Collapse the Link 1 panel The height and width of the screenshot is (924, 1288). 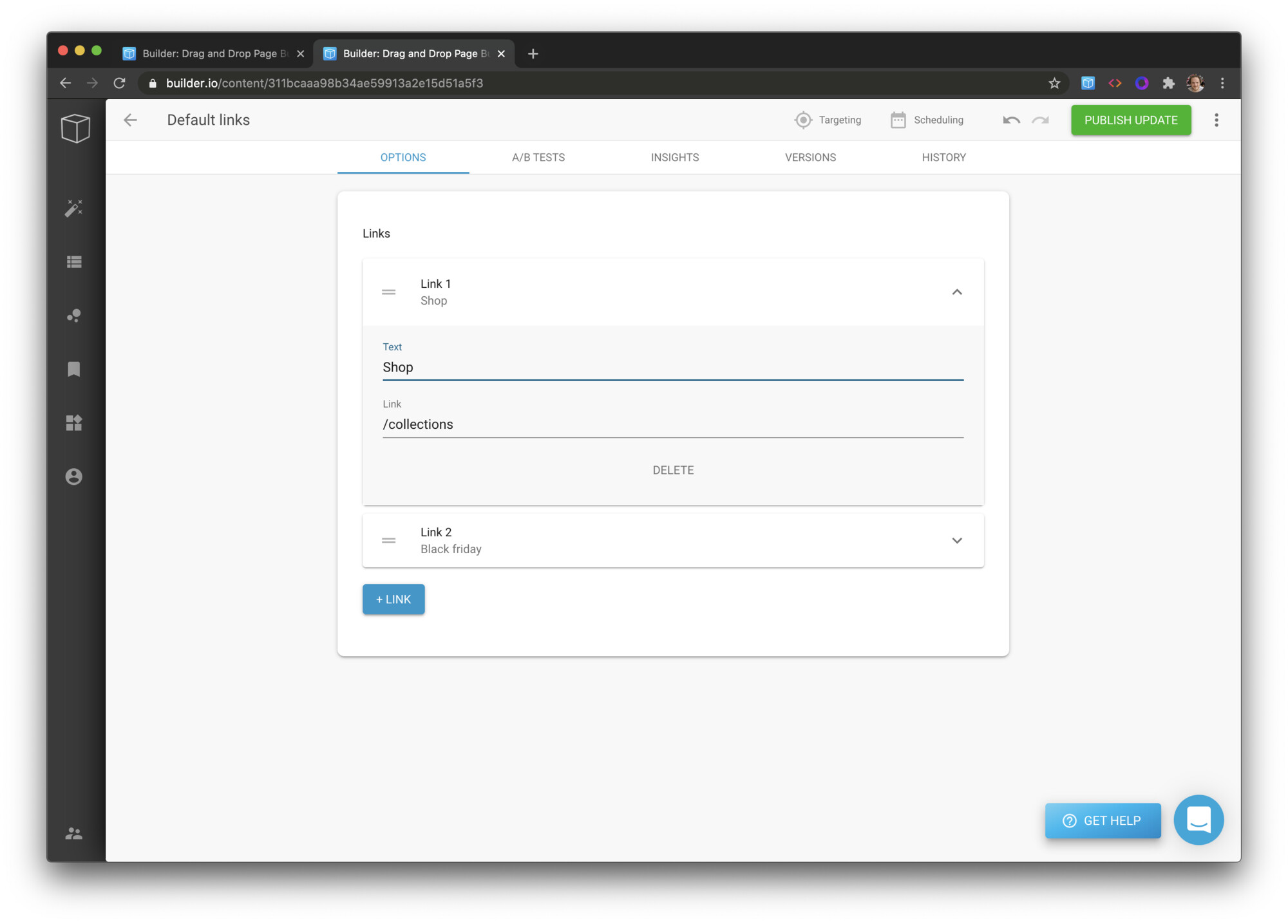956,292
